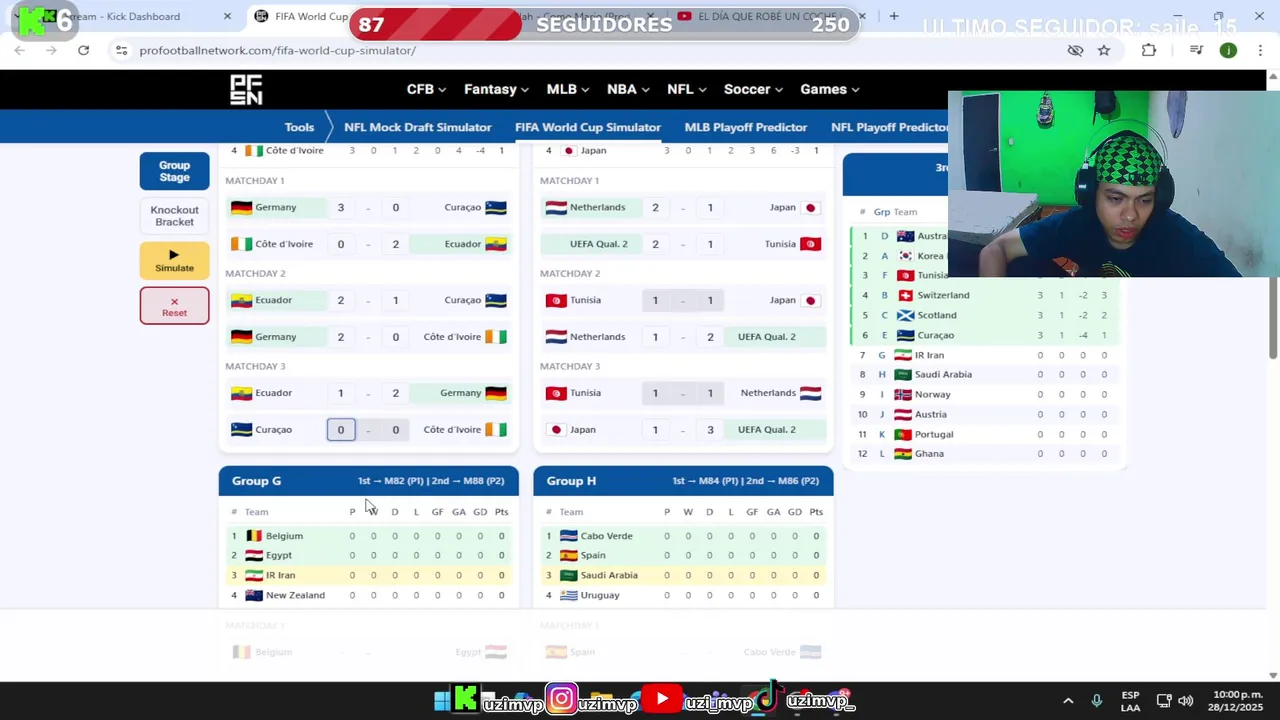Open the ESP LAA language indicator

[x=1130, y=701]
